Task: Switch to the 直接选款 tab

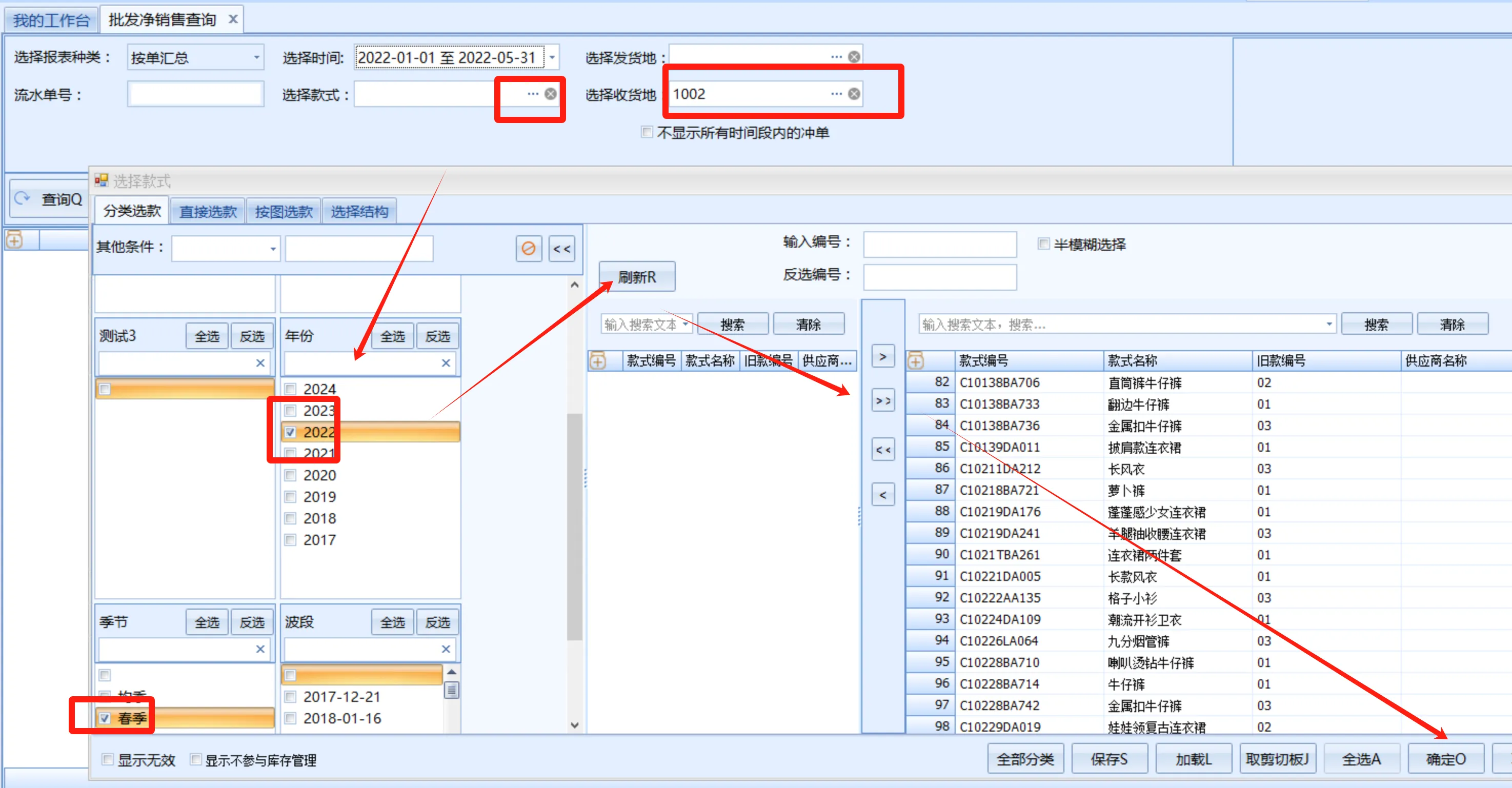Action: (208, 212)
